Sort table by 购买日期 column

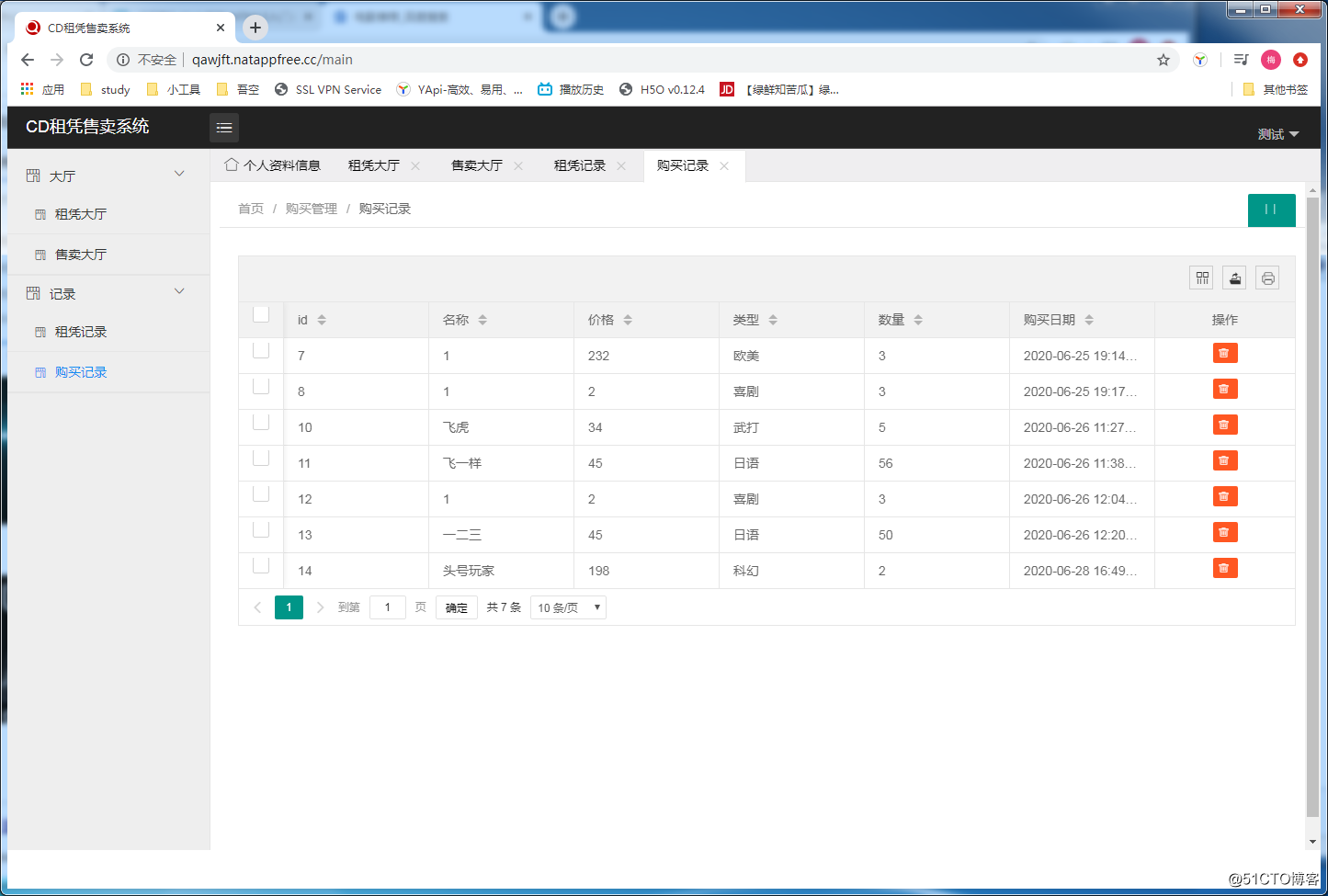tap(1089, 320)
